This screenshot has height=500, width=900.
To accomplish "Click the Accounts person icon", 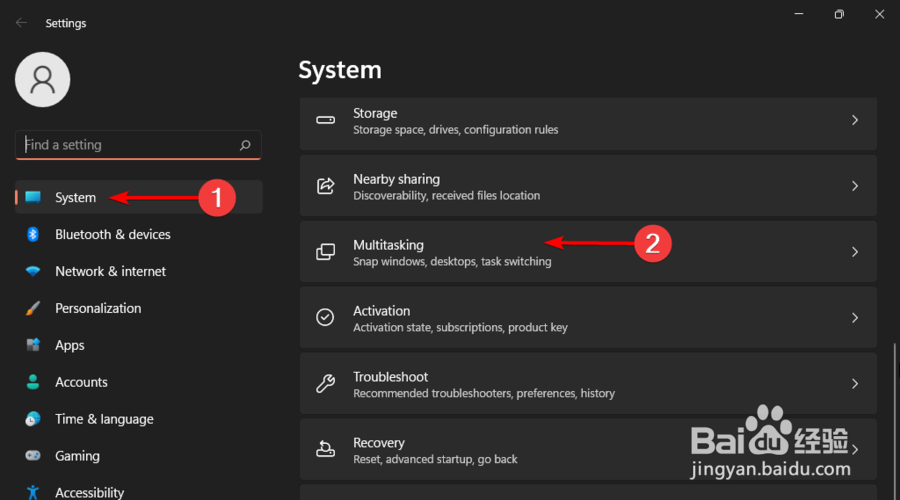I will pos(33,382).
